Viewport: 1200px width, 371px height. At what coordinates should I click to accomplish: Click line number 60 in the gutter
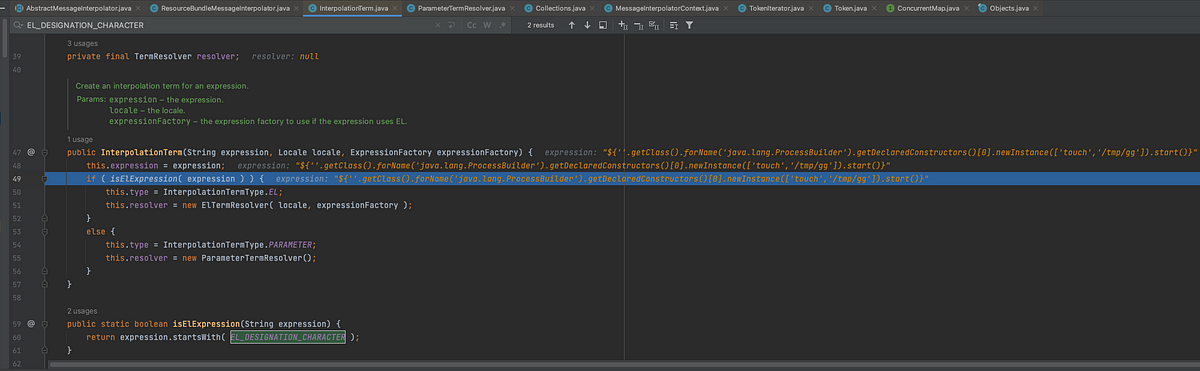click(x=17, y=337)
